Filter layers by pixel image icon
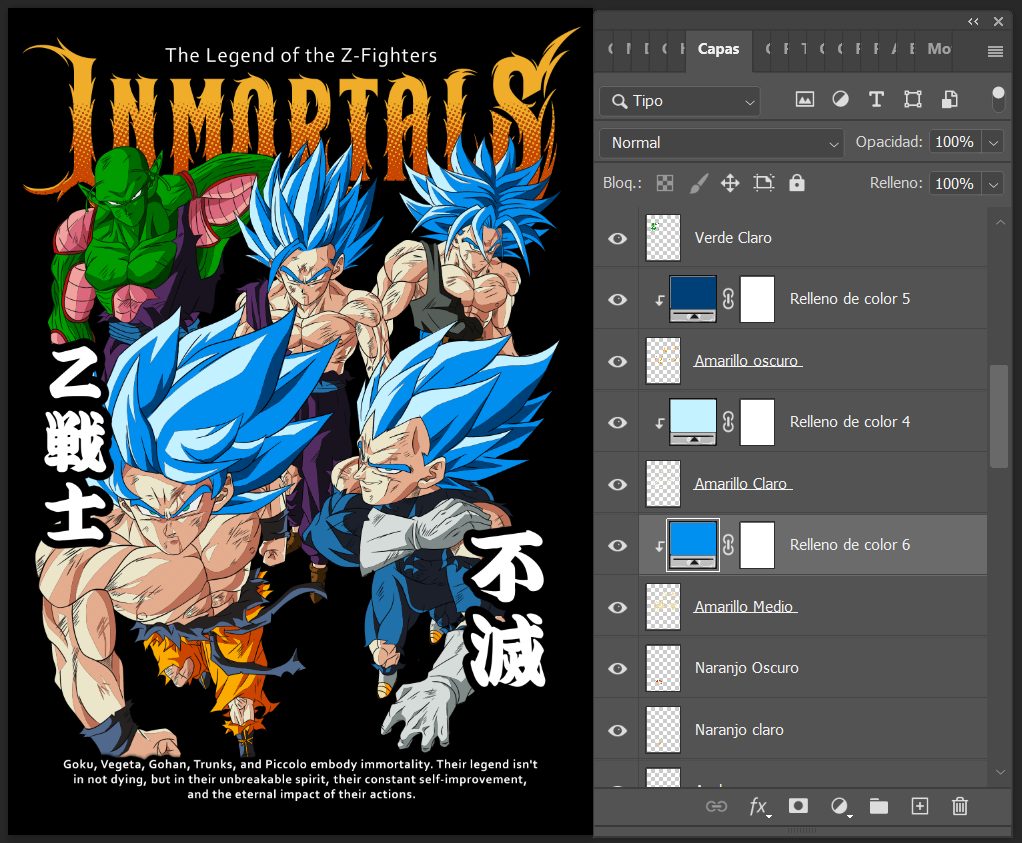Viewport: 1022px width, 843px height. coord(804,99)
